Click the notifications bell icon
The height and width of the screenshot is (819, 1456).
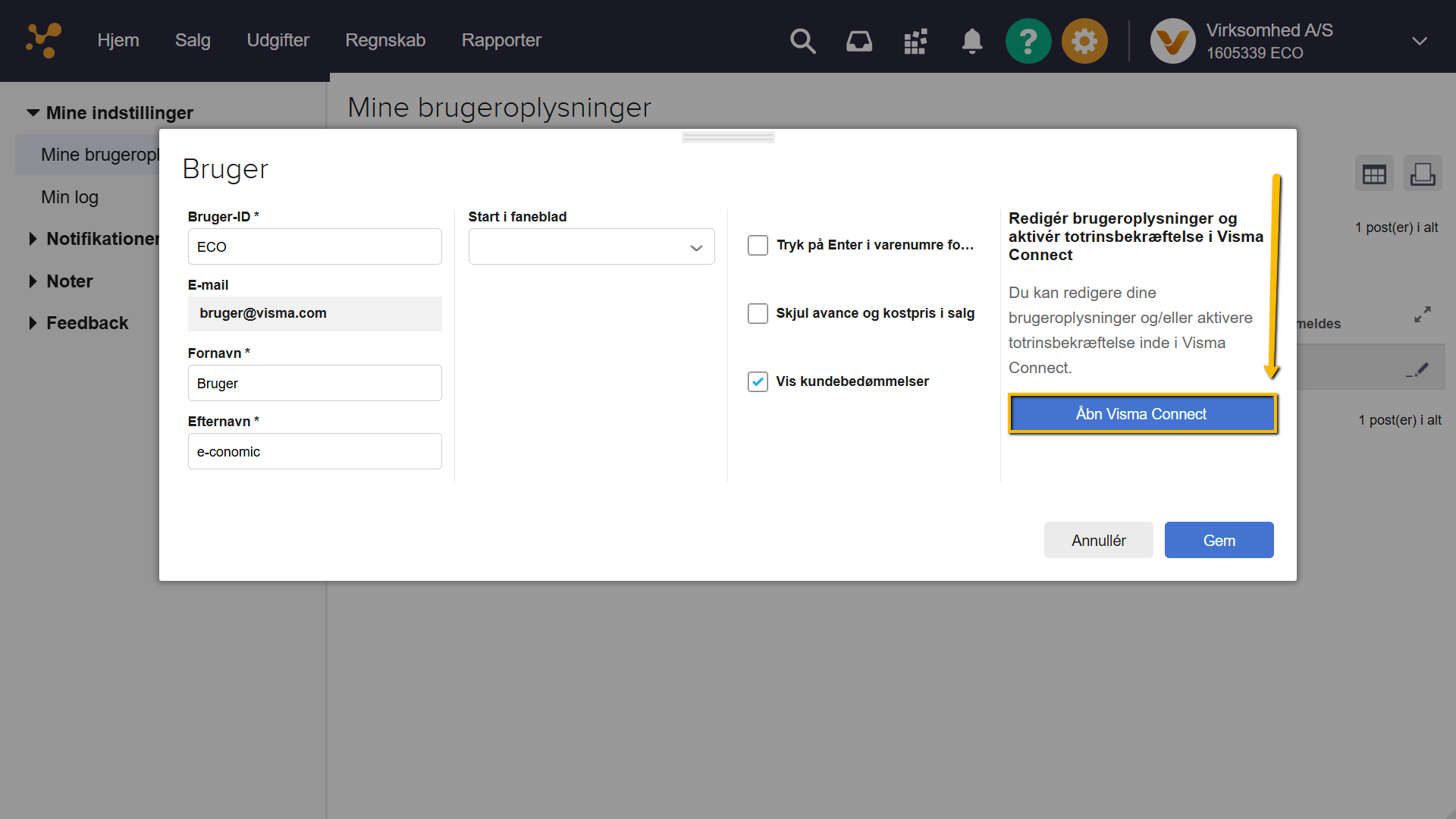click(971, 41)
